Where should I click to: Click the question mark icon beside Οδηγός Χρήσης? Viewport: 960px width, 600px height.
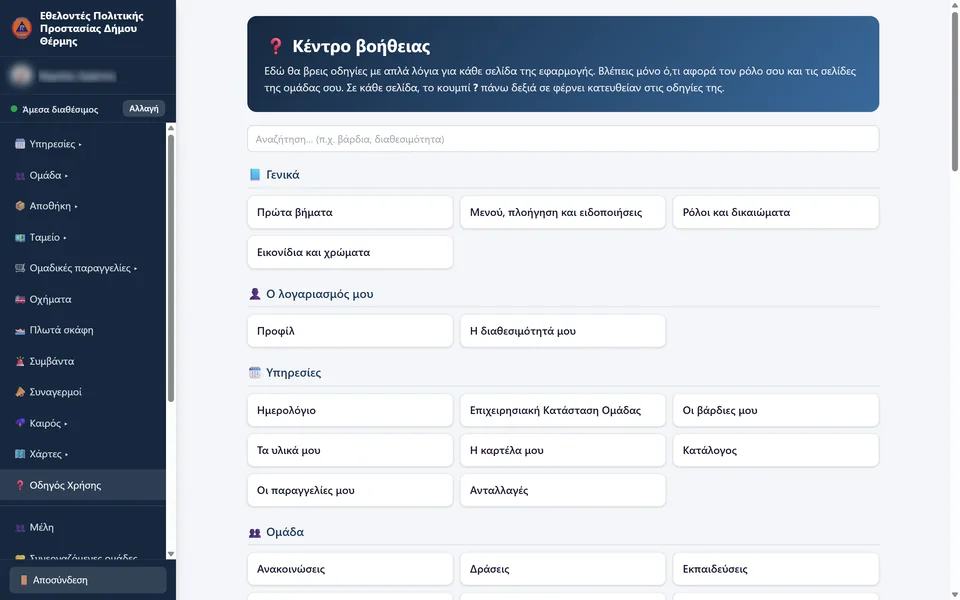(20, 485)
